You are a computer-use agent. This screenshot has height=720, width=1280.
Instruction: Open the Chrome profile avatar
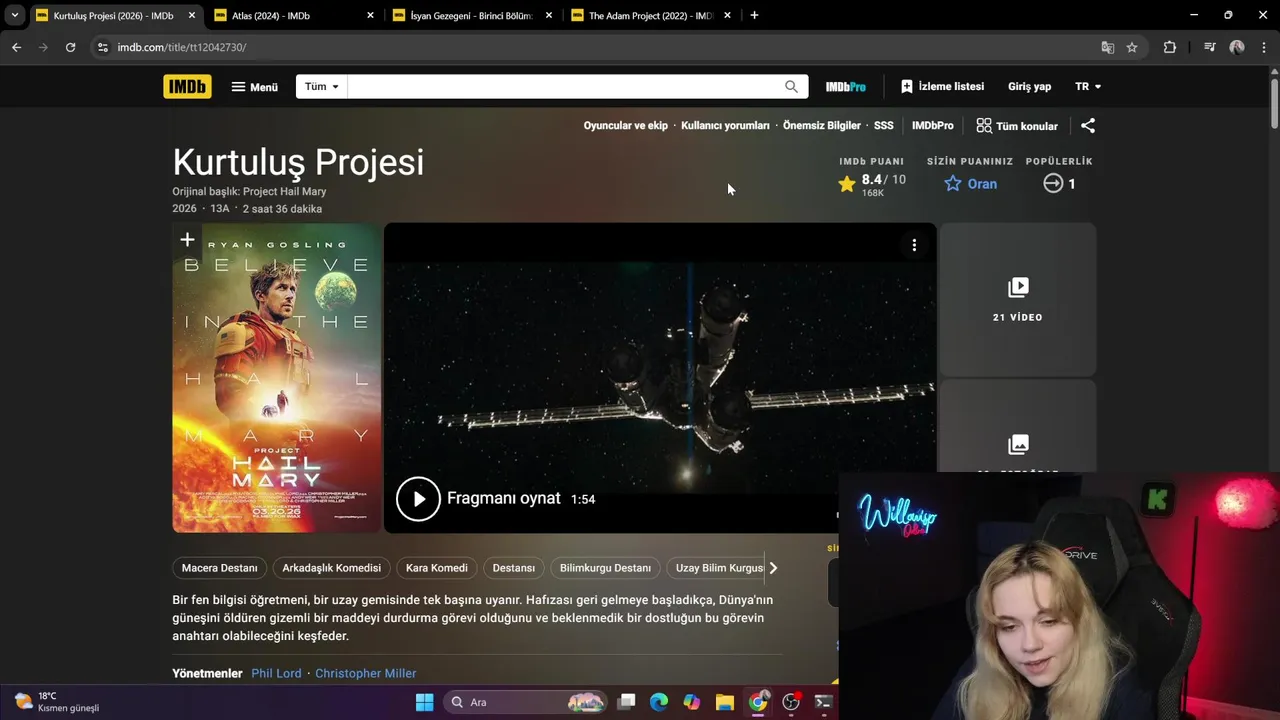[x=1237, y=47]
